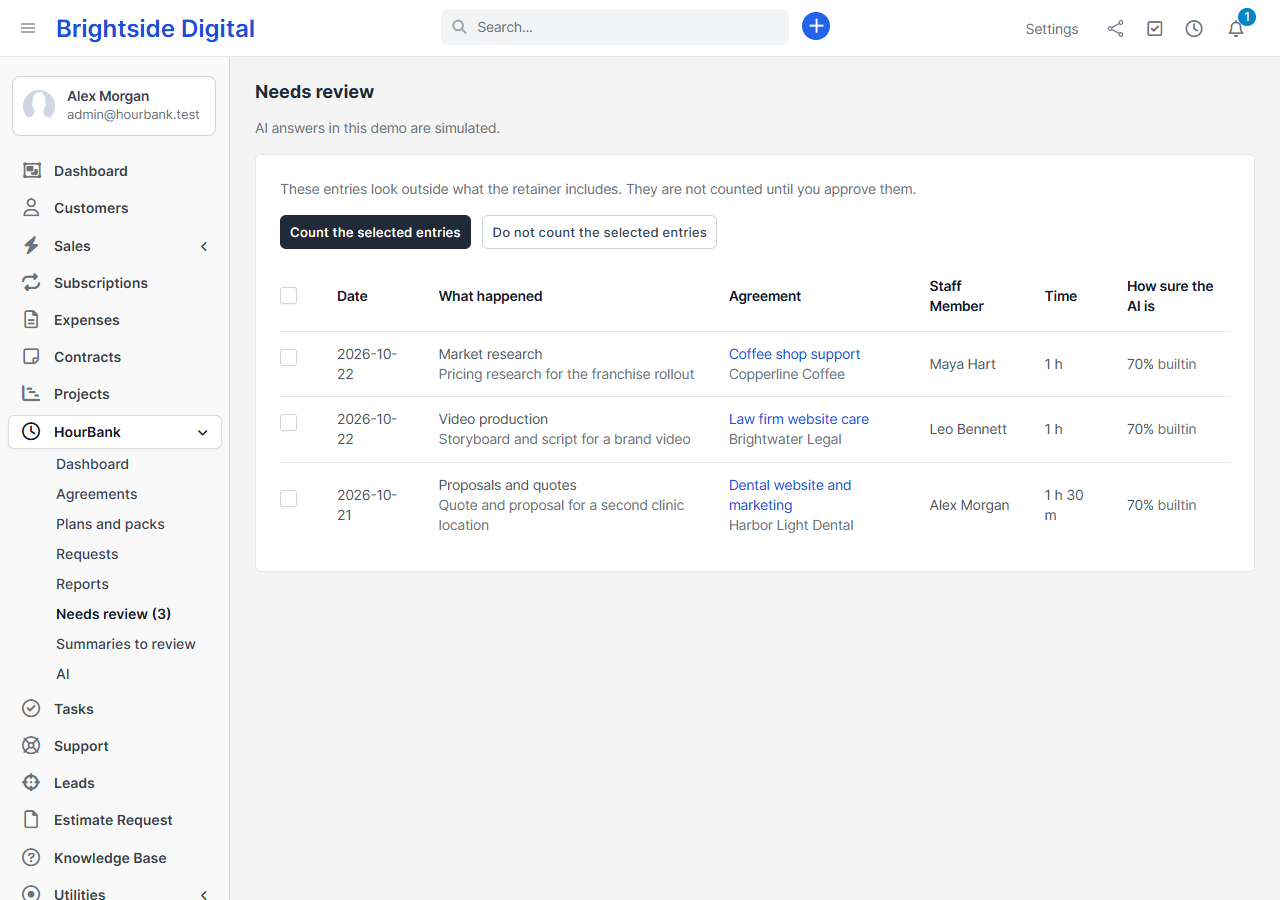The image size is (1280, 900).
Task: Click the Projects chart icon
Action: coord(31,394)
